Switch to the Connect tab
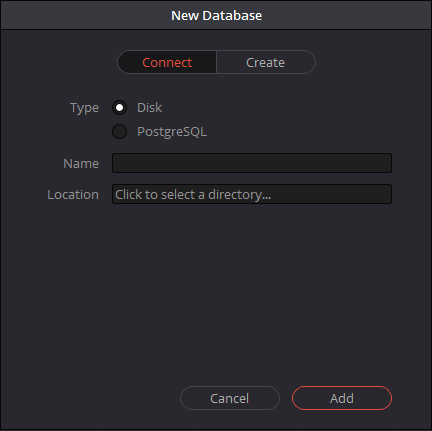432x431 pixels. click(167, 62)
